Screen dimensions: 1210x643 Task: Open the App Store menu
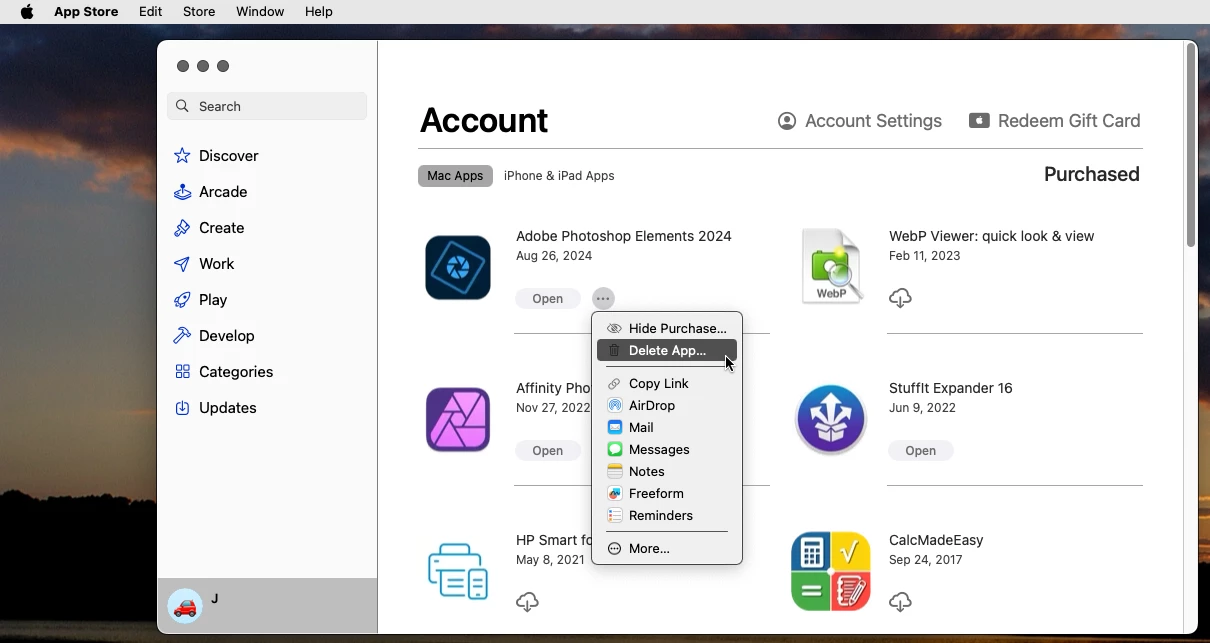[x=86, y=12]
